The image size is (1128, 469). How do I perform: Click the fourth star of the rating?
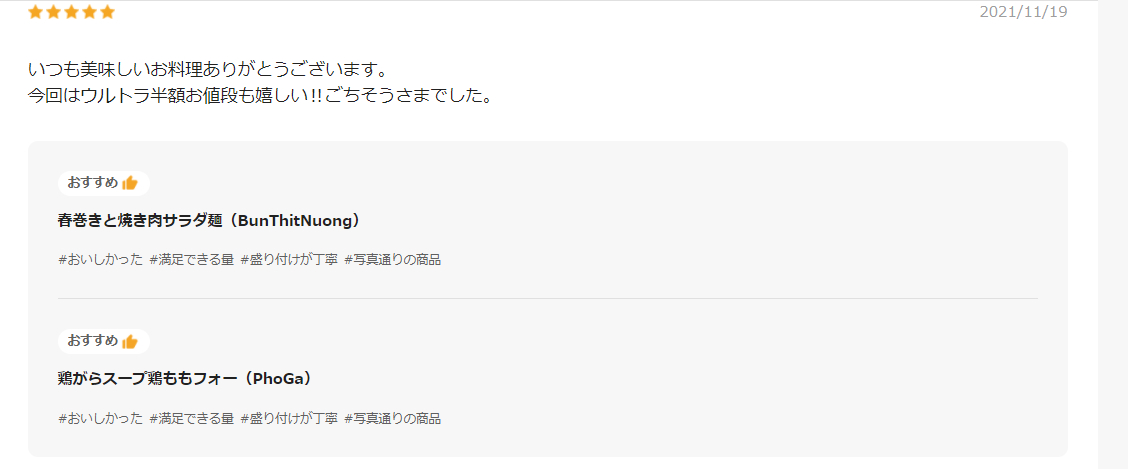click(x=89, y=12)
